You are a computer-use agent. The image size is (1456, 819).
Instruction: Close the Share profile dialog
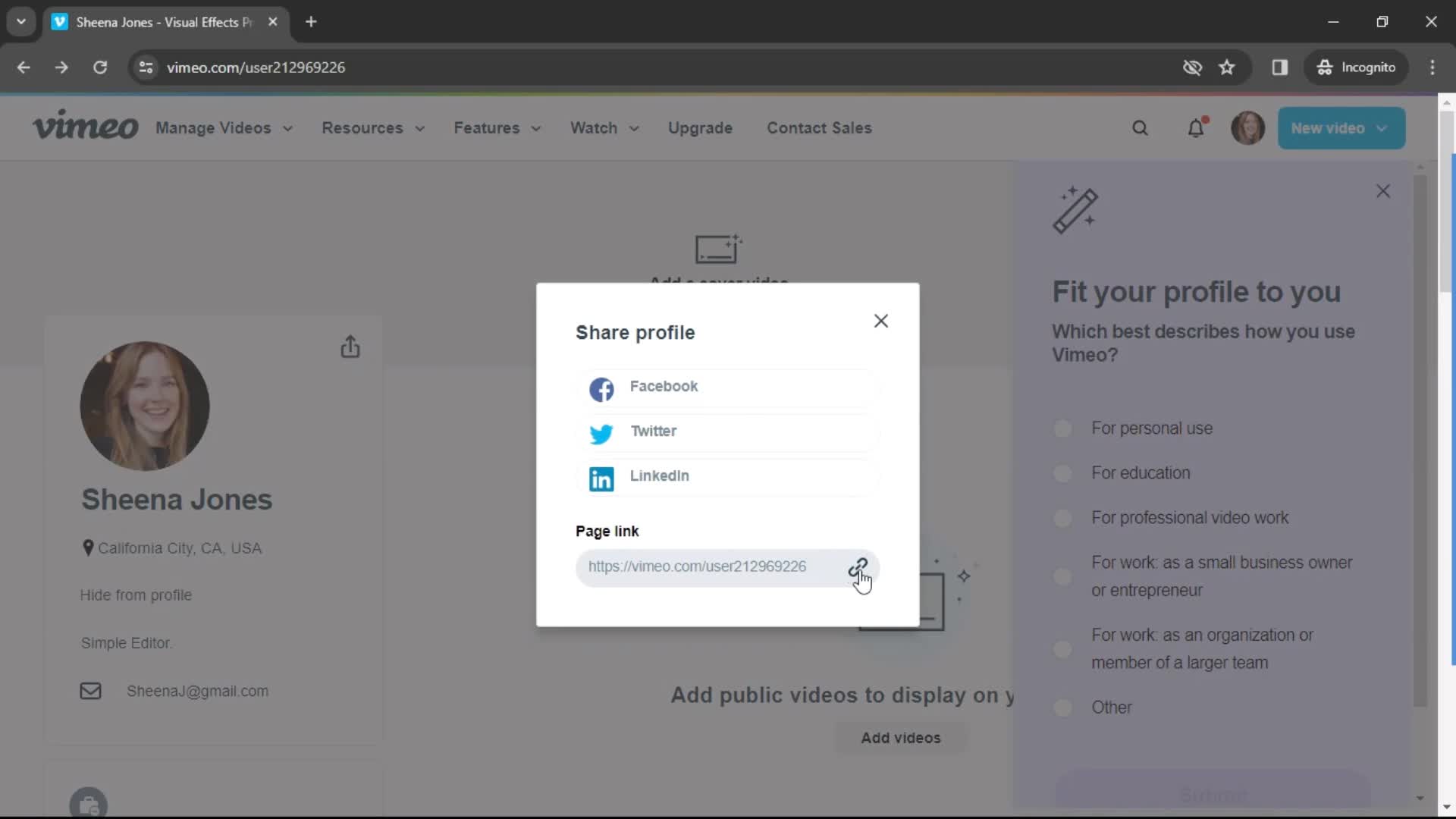(880, 321)
